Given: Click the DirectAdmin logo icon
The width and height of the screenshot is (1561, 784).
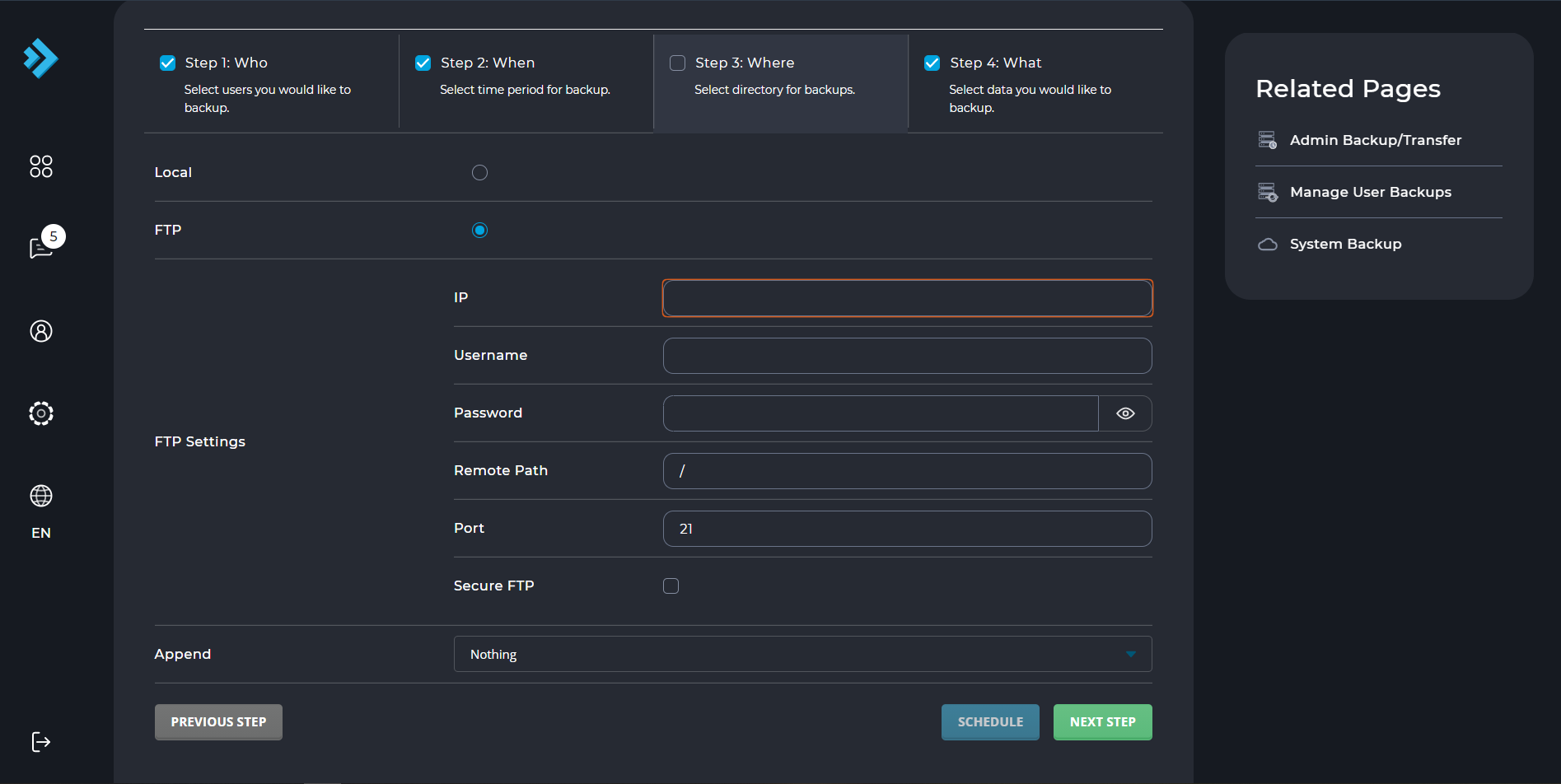Looking at the screenshot, I should pos(41,58).
